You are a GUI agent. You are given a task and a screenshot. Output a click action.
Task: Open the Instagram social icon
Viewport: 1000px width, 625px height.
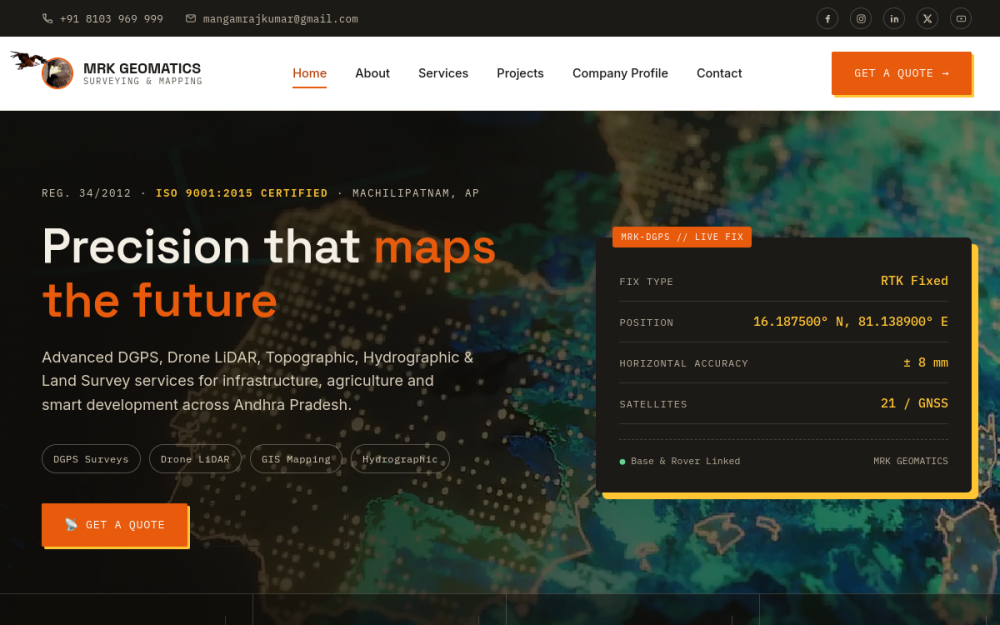coord(860,18)
